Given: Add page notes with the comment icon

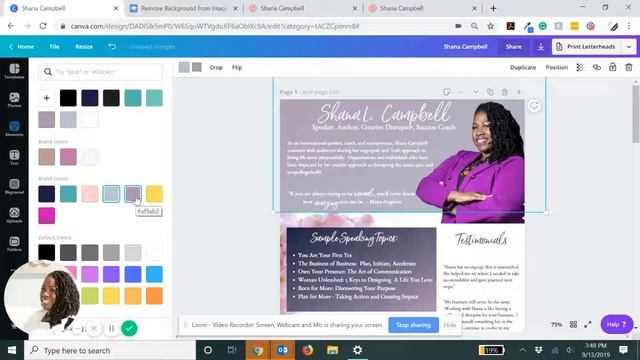Looking at the screenshot, I should pyautogui.click(x=447, y=92).
